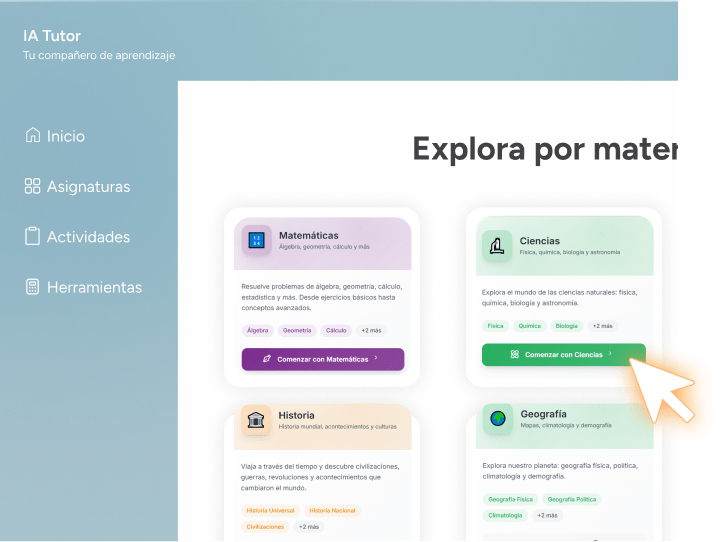
Task: Expand the '+2 más' tags in Matemáticas
Action: [x=371, y=330]
